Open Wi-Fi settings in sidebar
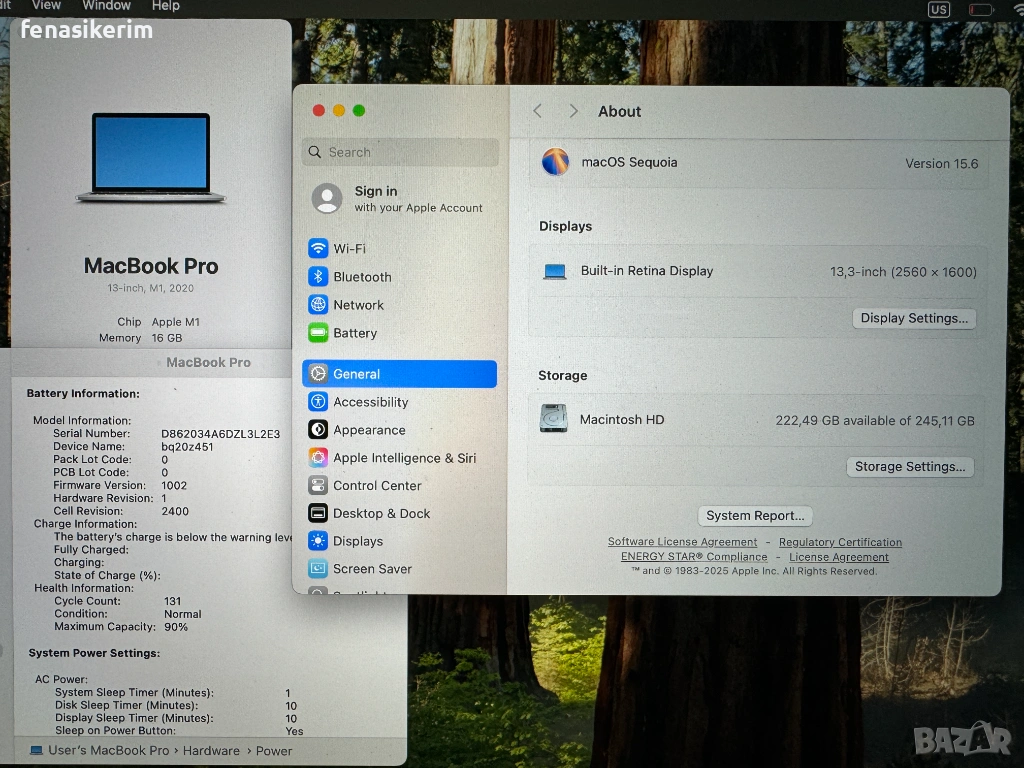The width and height of the screenshot is (1024, 768). [349, 249]
